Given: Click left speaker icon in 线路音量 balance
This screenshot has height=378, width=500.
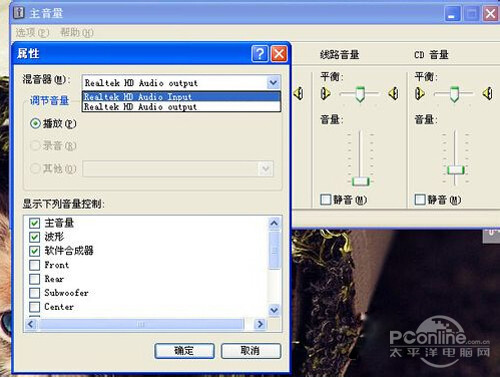Looking at the screenshot, I should pyautogui.click(x=325, y=93).
